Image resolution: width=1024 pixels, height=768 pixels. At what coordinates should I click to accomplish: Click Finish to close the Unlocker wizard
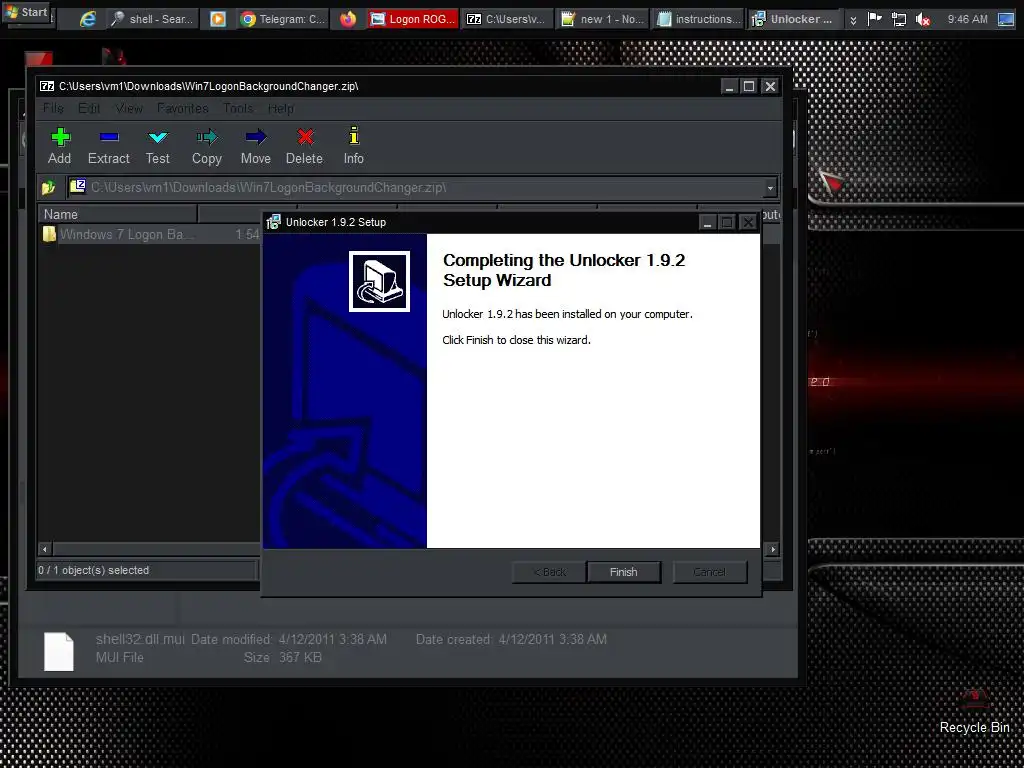coord(624,572)
